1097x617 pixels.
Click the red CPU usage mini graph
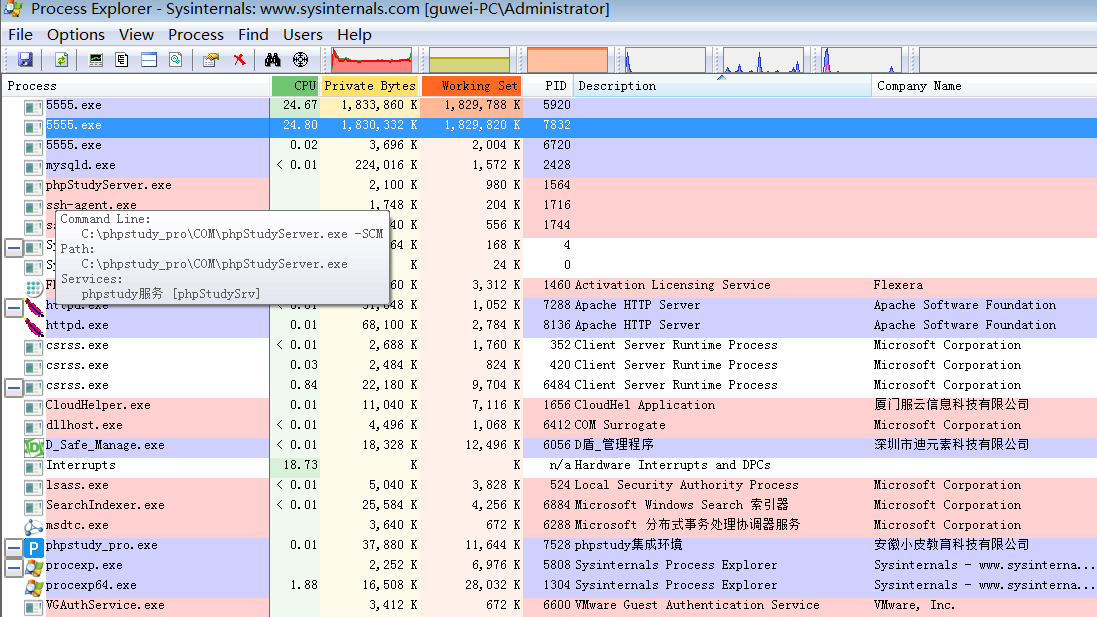point(371,60)
